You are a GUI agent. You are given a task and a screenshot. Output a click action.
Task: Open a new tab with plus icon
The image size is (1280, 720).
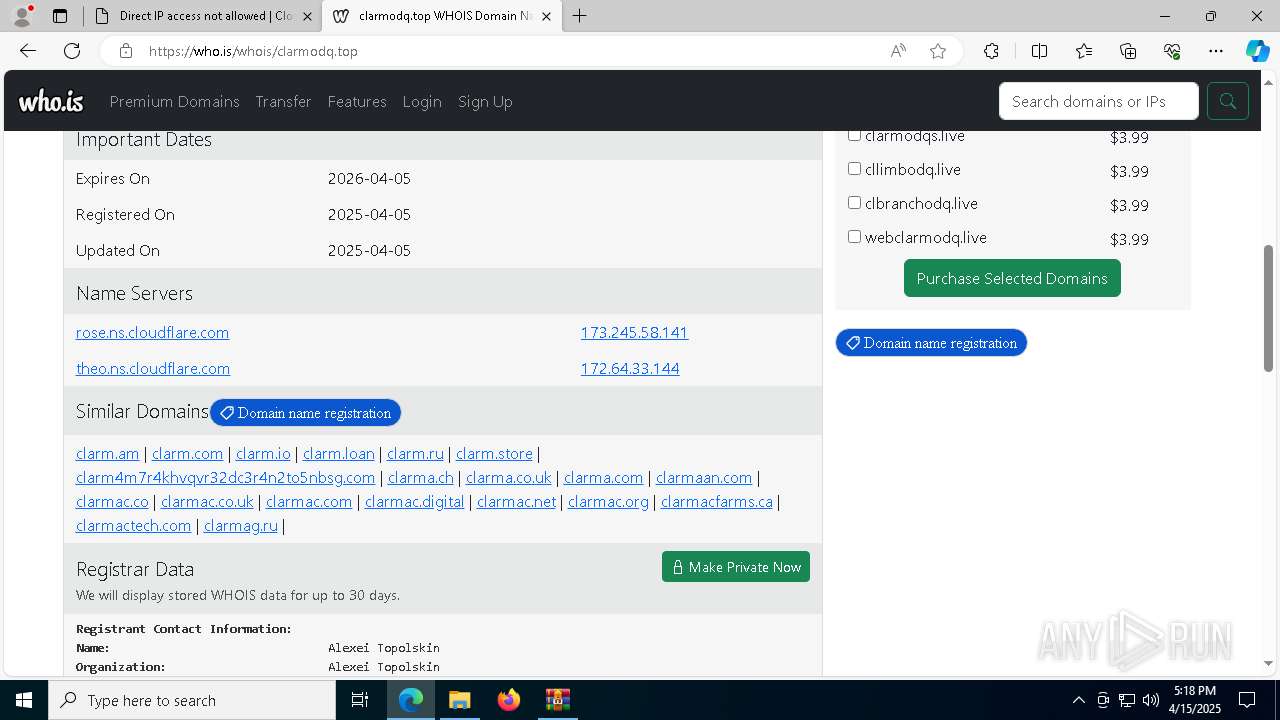click(x=579, y=16)
